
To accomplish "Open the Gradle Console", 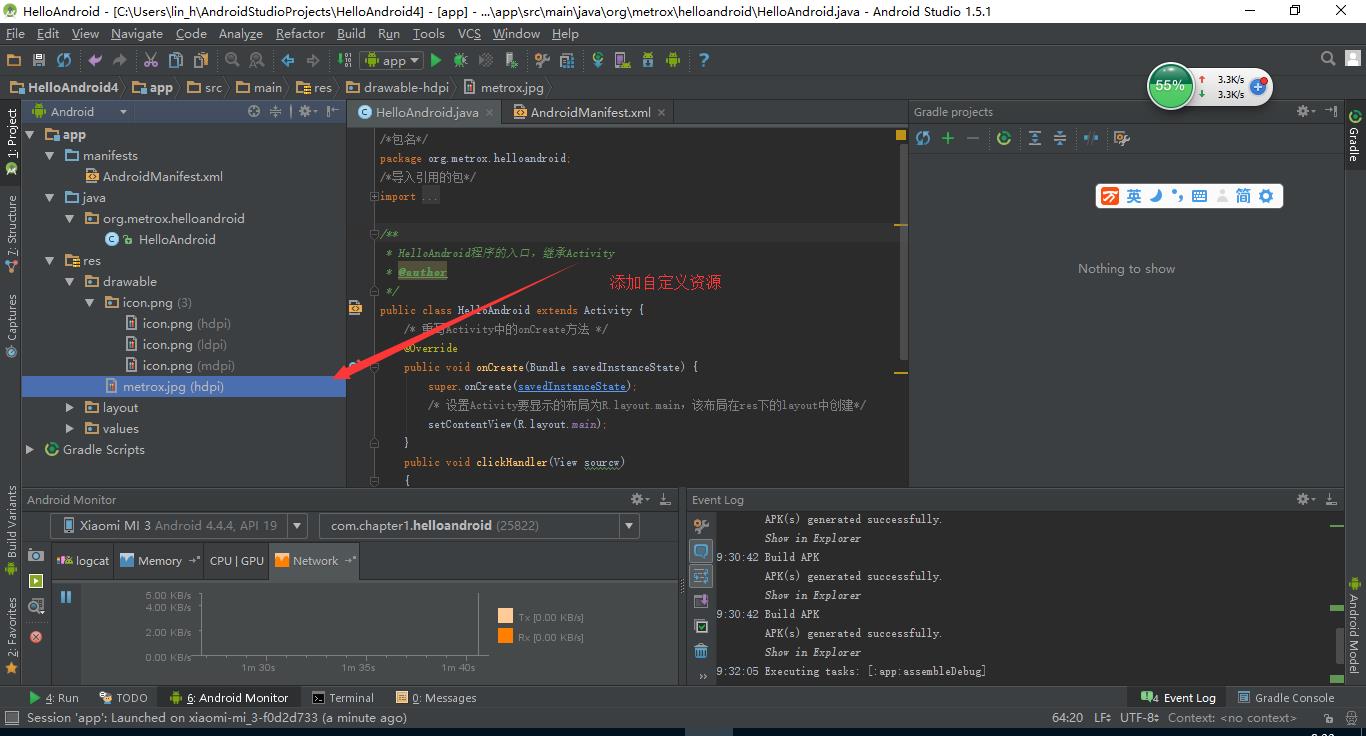I will tap(1286, 698).
